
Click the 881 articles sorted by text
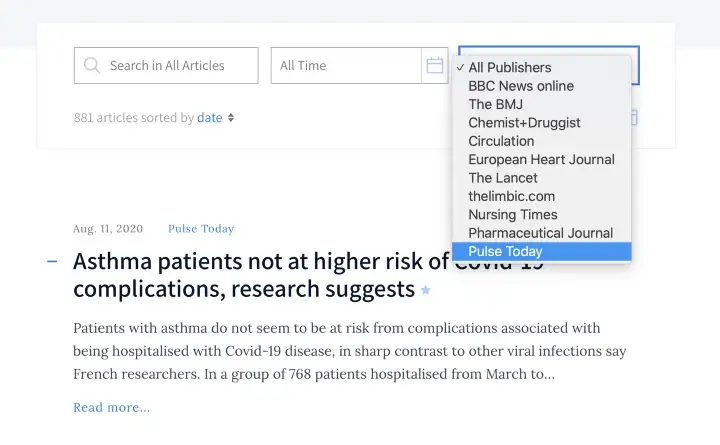click(x=134, y=118)
